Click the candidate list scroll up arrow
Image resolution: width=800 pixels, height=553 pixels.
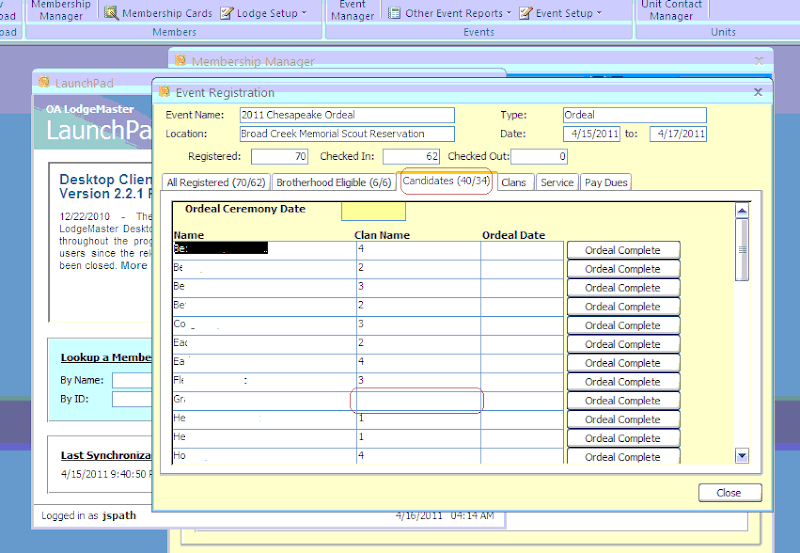click(742, 211)
